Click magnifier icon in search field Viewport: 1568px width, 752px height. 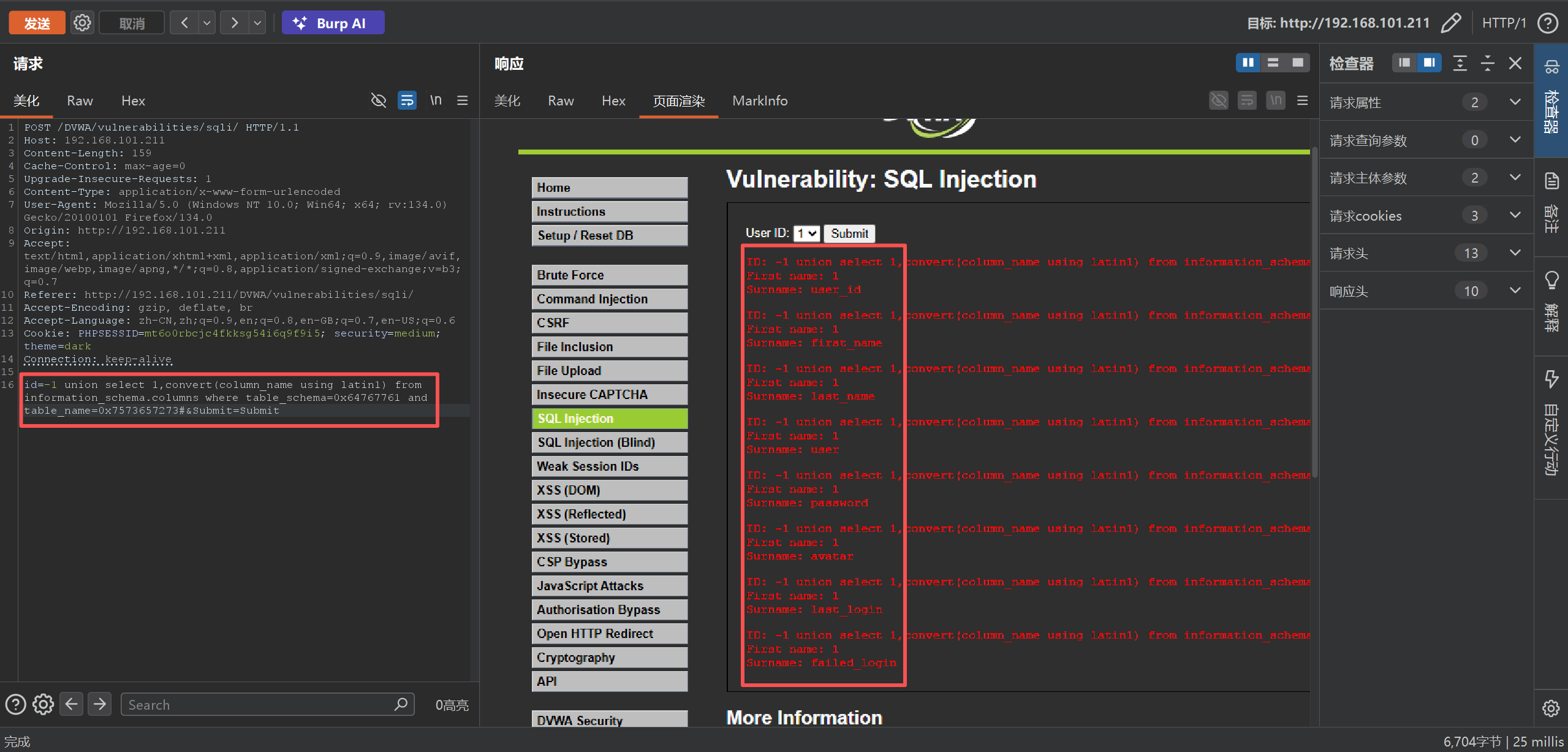click(x=401, y=705)
